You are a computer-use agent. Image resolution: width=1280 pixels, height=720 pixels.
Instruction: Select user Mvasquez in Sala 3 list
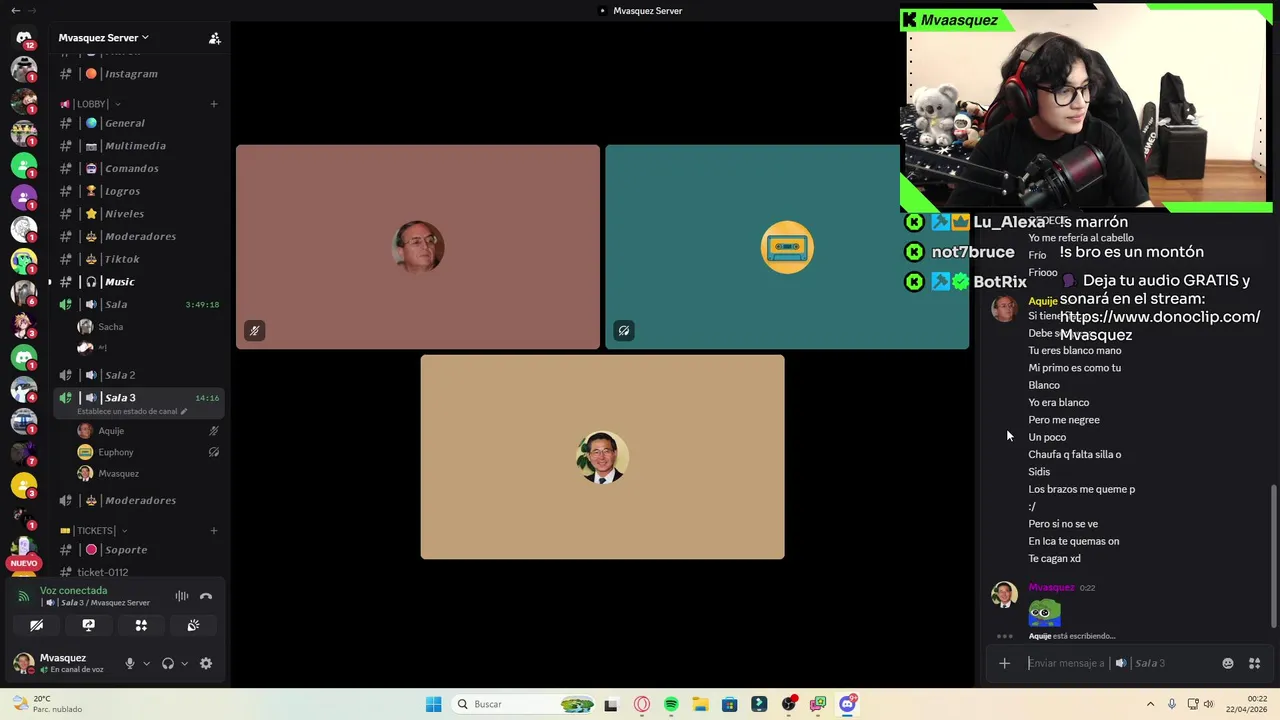(x=118, y=474)
